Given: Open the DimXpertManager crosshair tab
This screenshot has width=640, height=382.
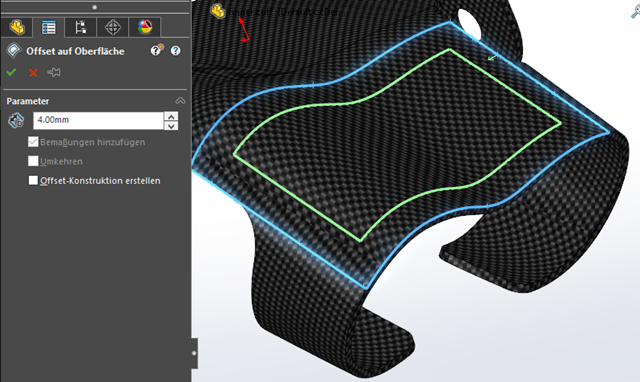Looking at the screenshot, I should 113,27.
